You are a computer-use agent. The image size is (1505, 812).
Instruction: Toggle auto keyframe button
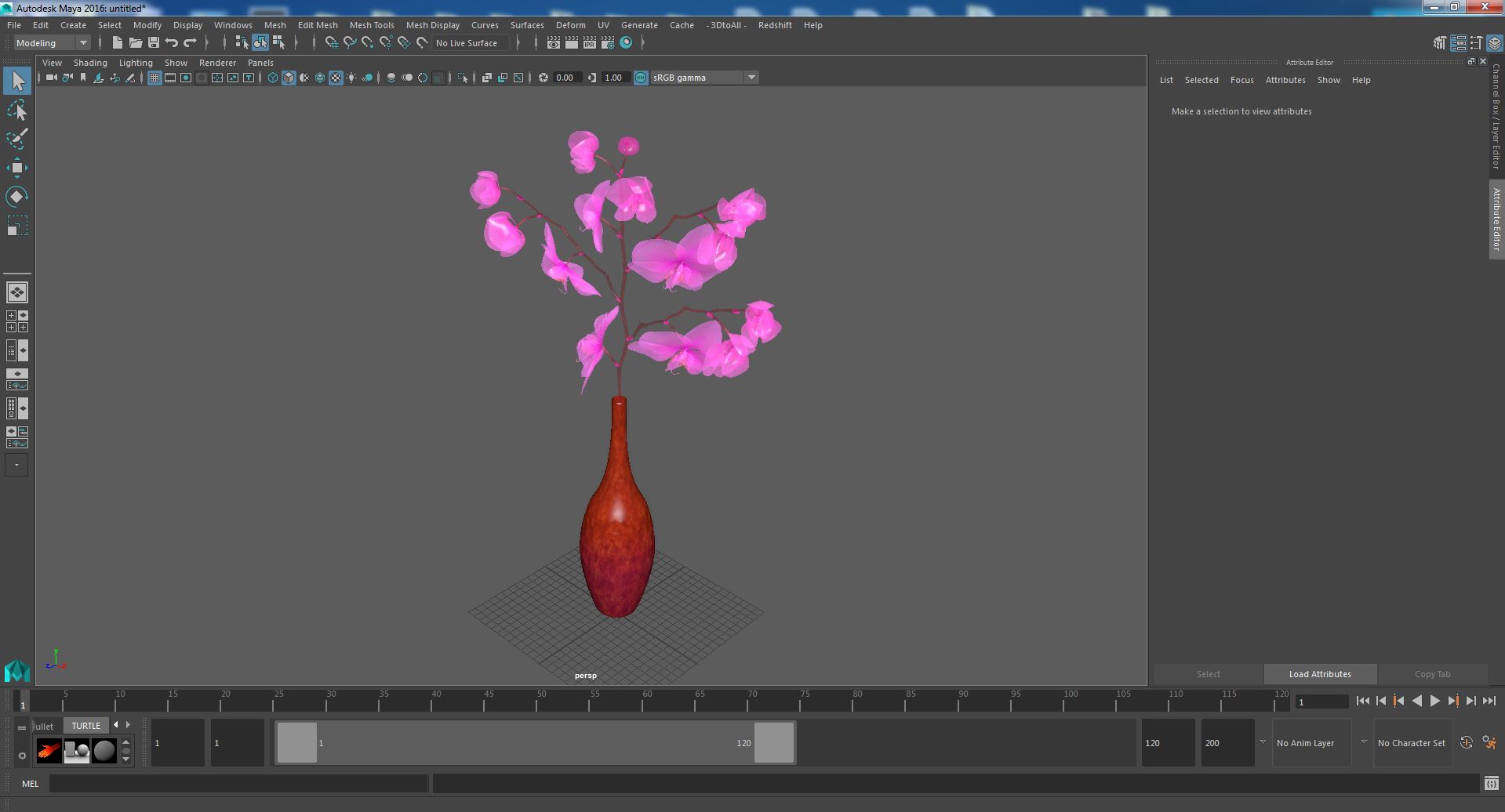pyautogui.click(x=1467, y=742)
